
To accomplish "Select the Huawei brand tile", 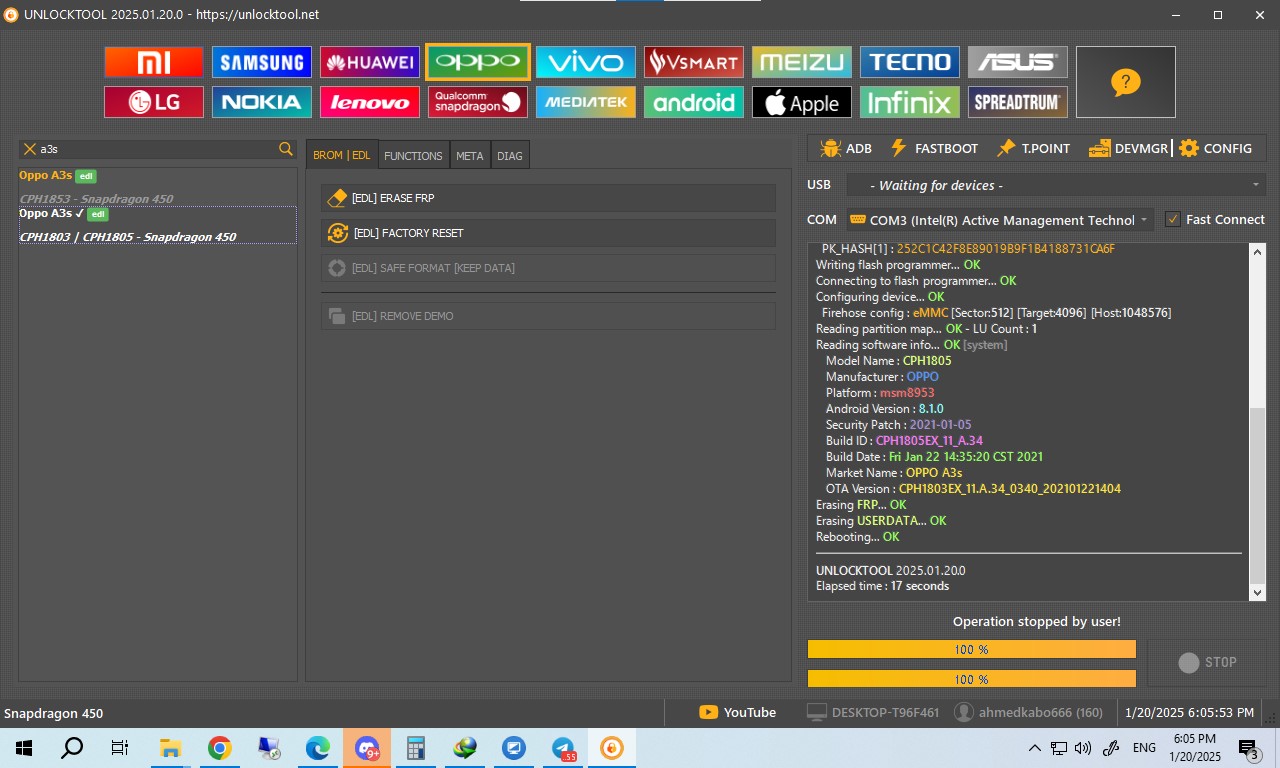I will coord(370,62).
